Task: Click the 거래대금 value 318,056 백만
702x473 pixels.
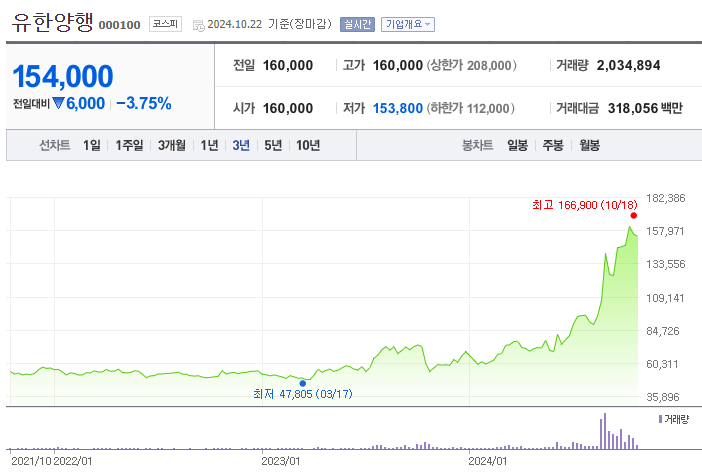Action: [645, 108]
